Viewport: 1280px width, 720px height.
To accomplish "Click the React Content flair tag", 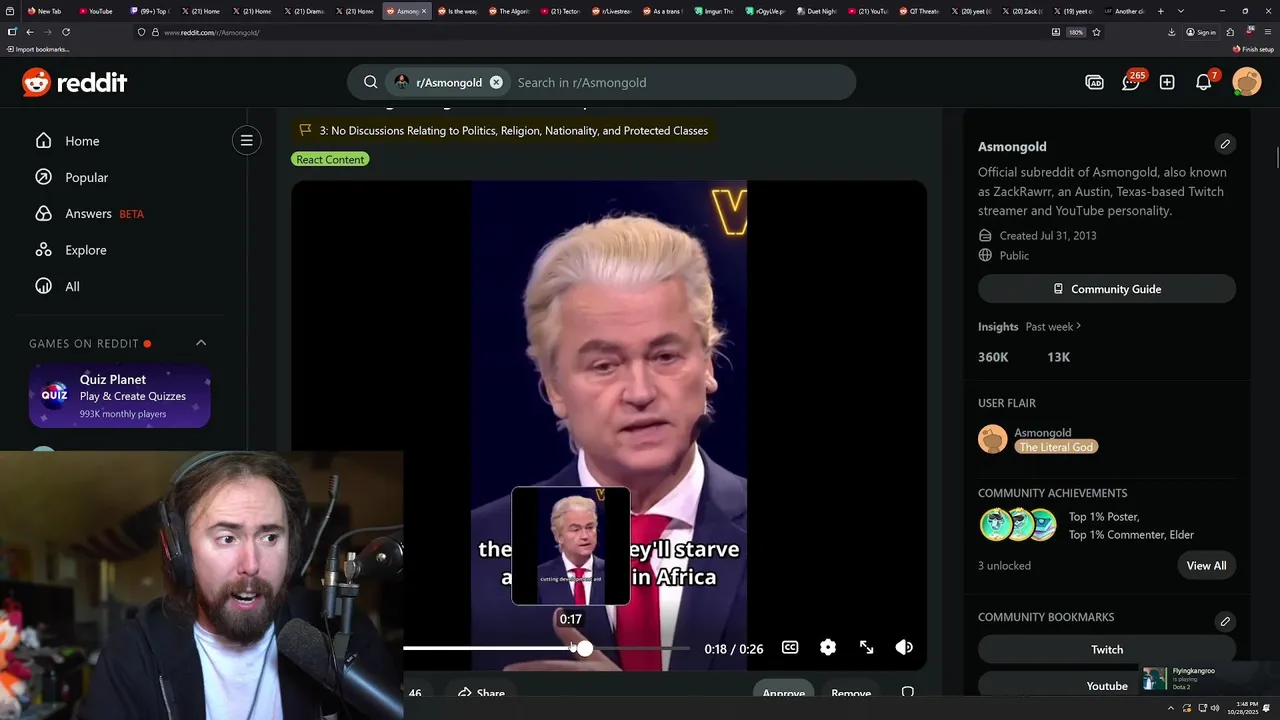I will click(330, 159).
